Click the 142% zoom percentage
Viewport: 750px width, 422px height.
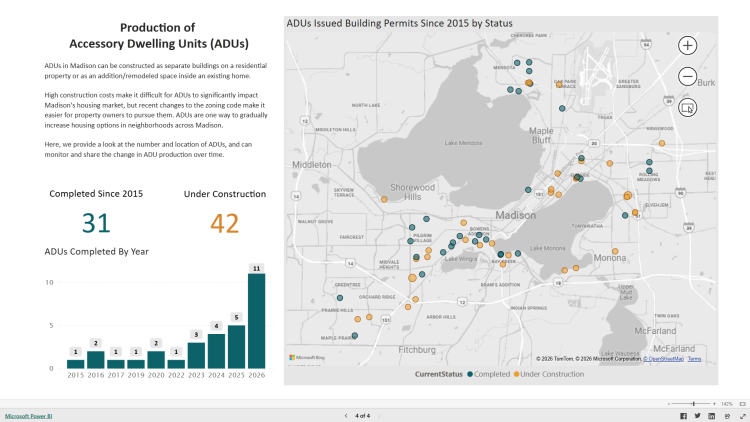[727, 404]
